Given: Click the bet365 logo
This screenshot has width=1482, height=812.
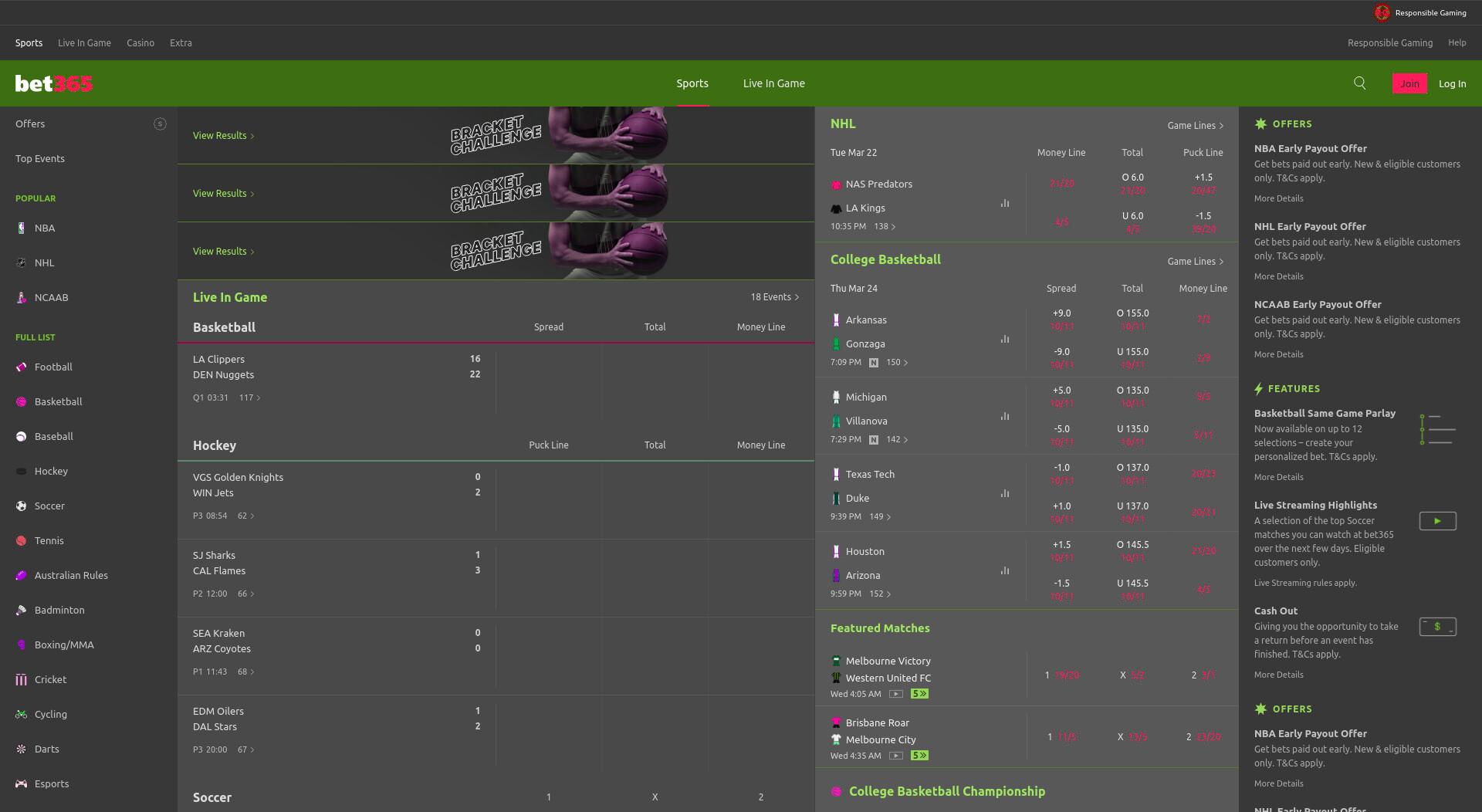Looking at the screenshot, I should tap(54, 83).
